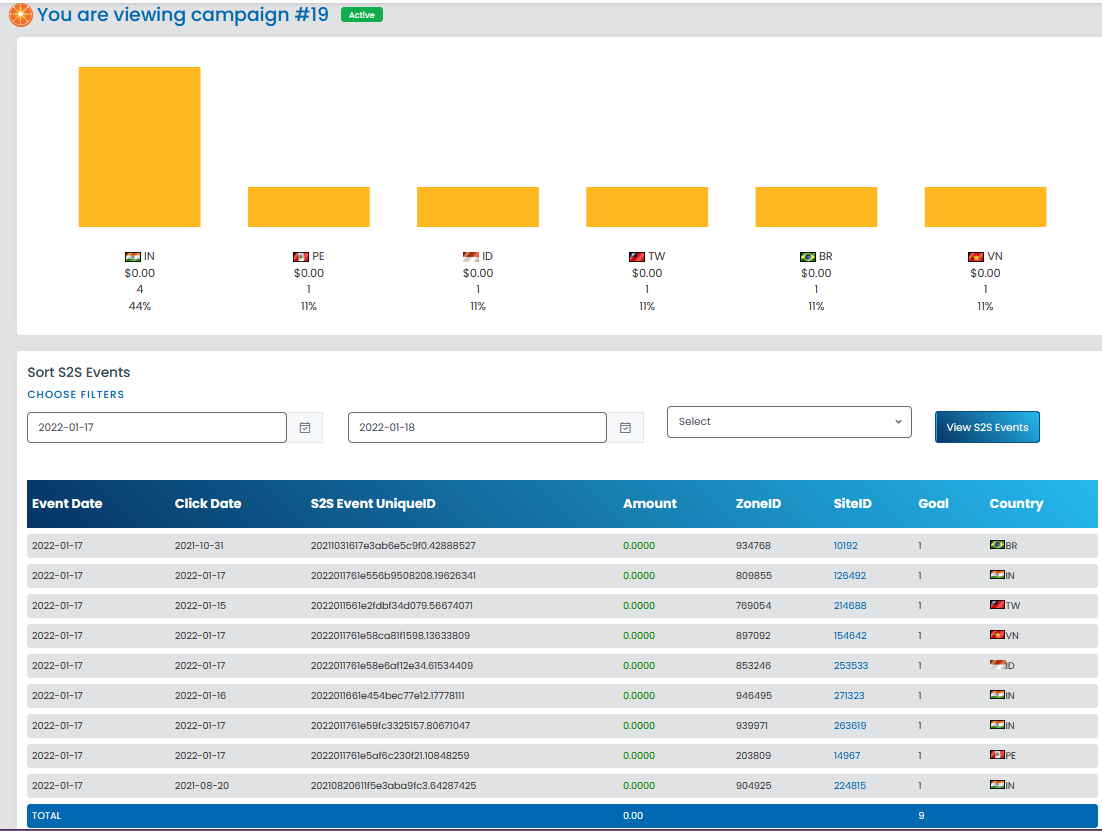This screenshot has width=1102, height=831.
Task: Click the Brazil flag under the chart
Action: pos(807,257)
